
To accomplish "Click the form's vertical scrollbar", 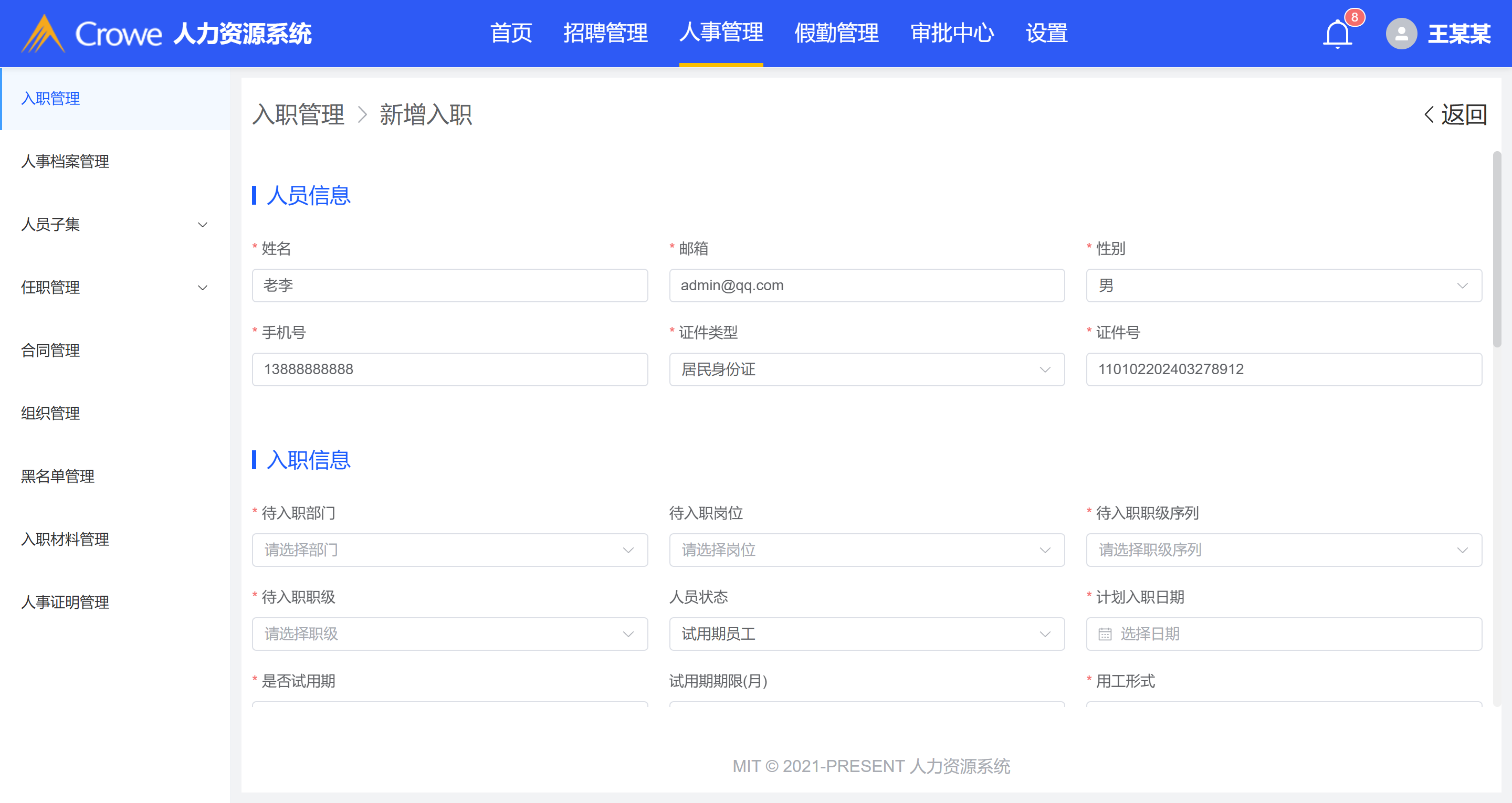I will point(1497,249).
